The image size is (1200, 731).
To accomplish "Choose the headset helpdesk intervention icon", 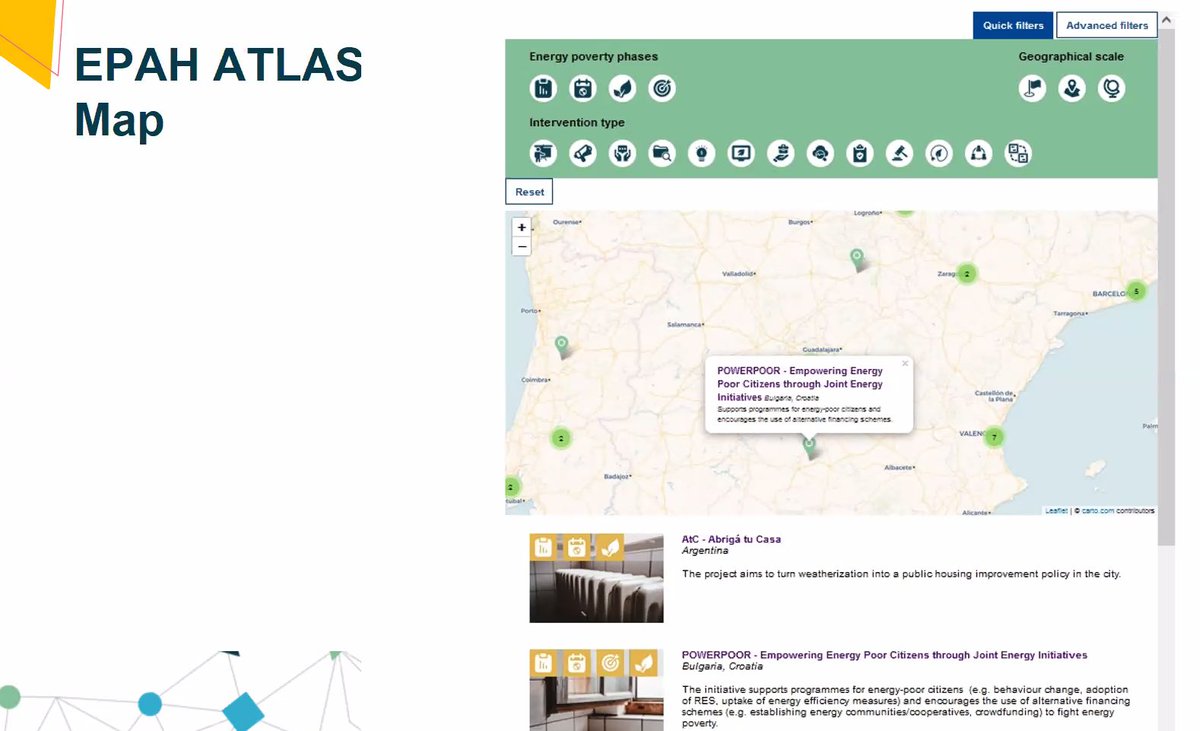I will click(x=820, y=153).
